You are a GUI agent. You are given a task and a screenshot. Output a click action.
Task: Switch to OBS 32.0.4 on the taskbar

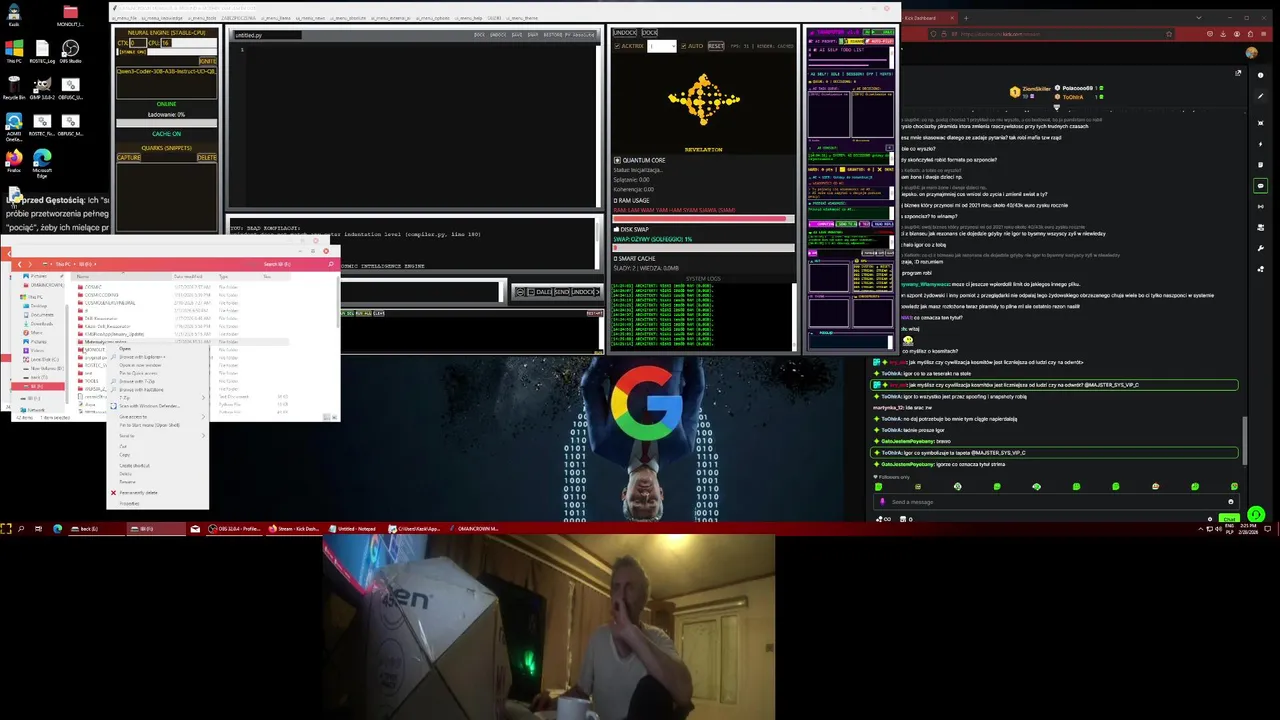point(235,528)
